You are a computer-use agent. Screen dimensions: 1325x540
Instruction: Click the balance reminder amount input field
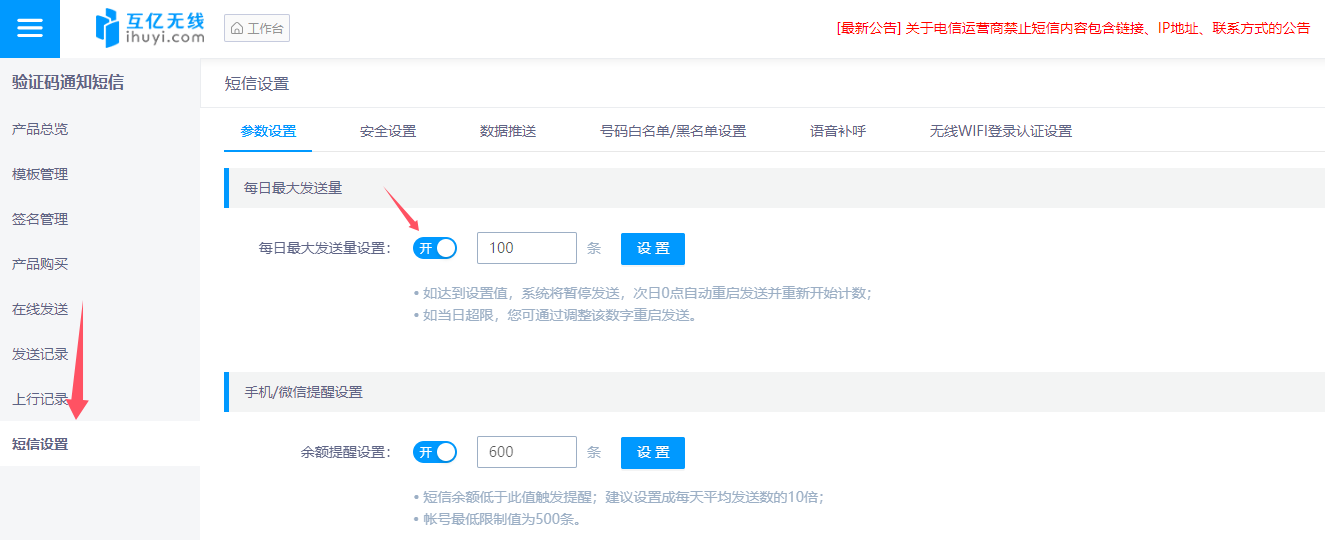coord(526,452)
